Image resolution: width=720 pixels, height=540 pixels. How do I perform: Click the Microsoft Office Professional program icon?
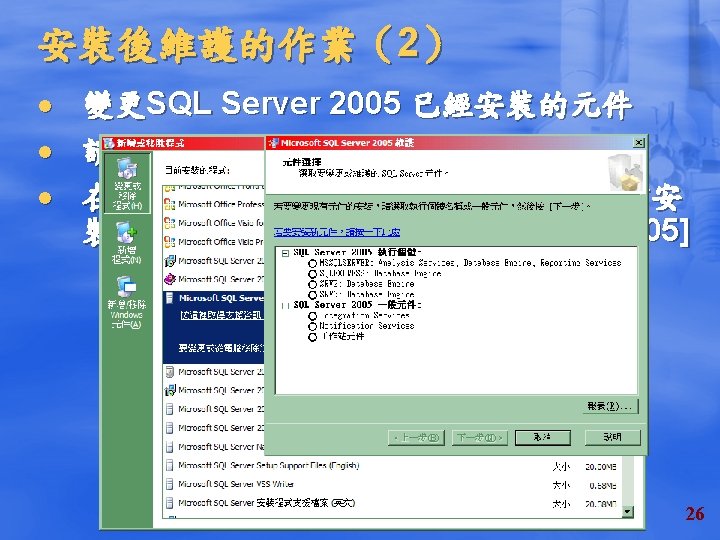[x=170, y=204]
